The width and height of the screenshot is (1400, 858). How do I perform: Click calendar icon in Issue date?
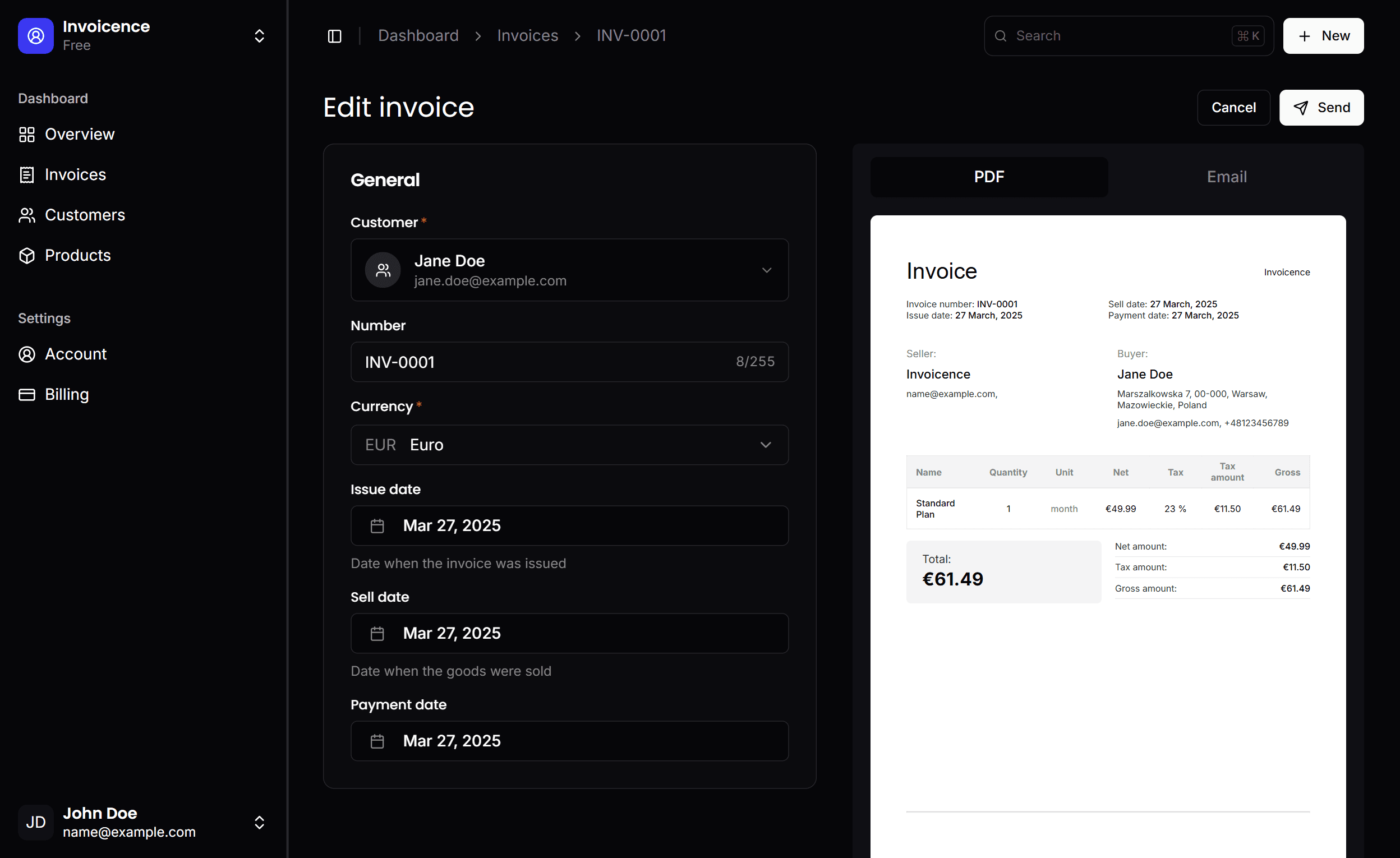377,526
